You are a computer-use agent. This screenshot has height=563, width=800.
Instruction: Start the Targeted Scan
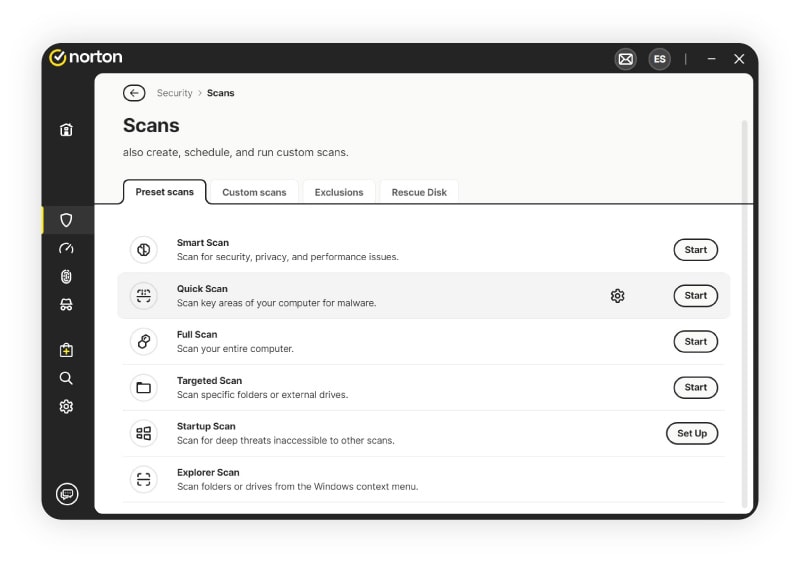click(695, 387)
